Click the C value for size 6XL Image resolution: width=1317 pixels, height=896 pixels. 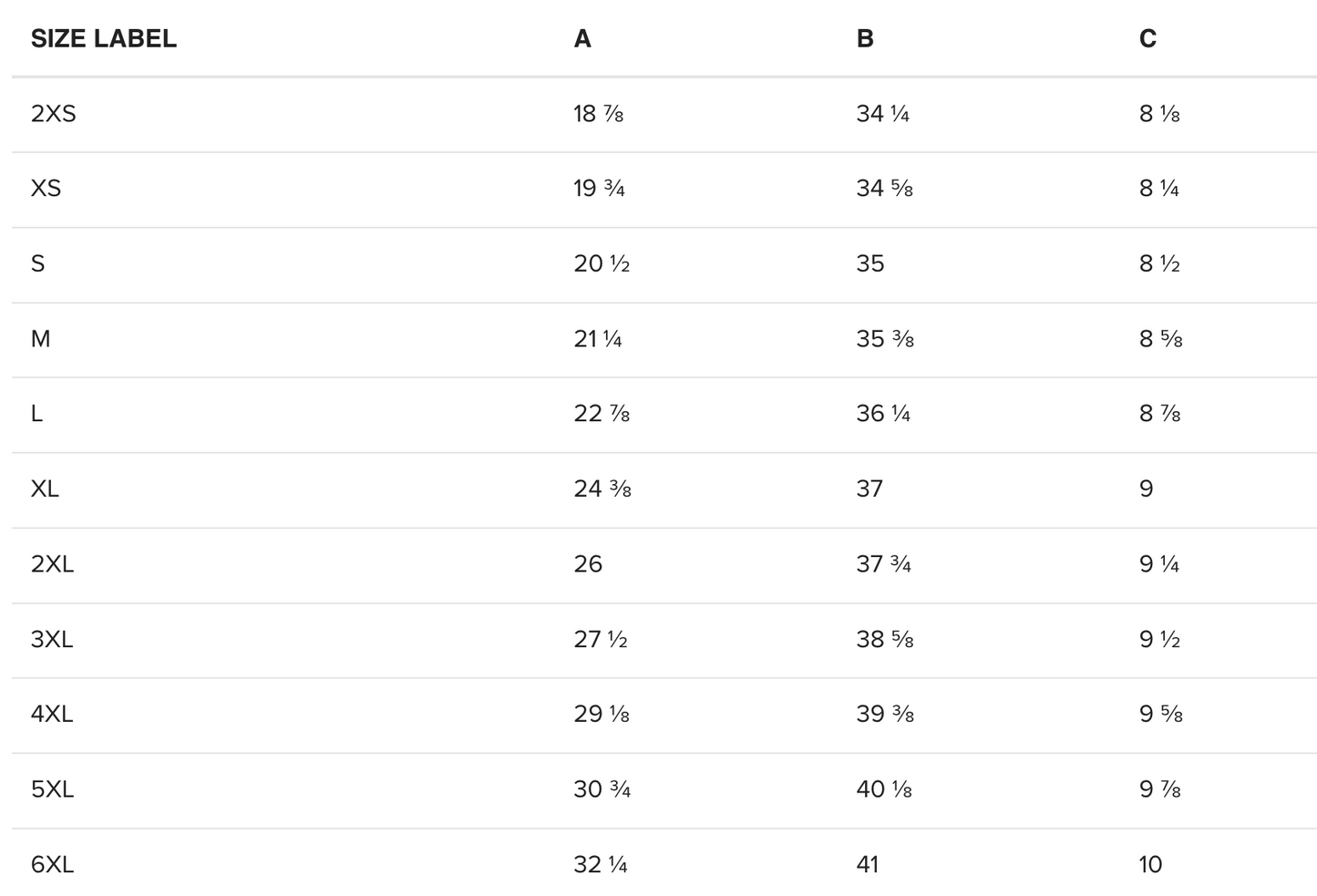(x=1150, y=864)
